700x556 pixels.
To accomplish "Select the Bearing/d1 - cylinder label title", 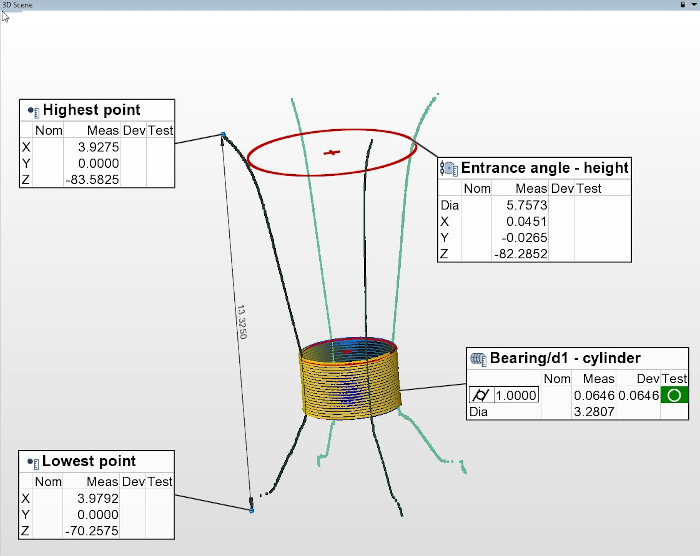I will point(565,358).
